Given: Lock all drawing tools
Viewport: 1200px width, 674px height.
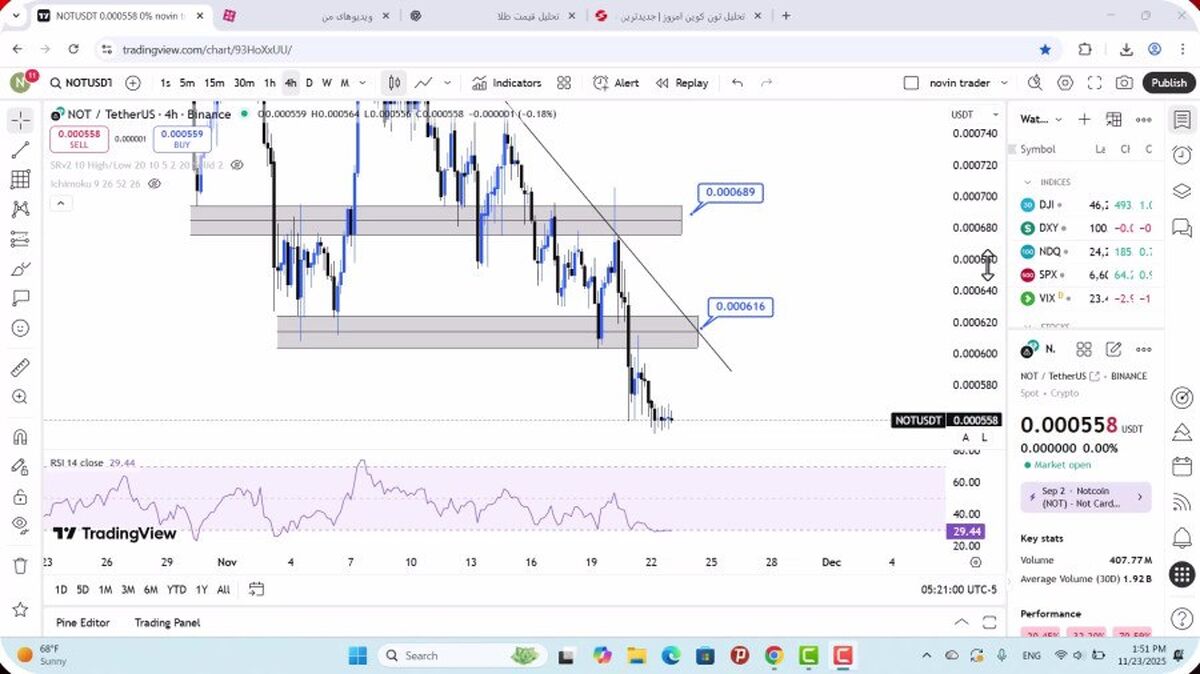Looking at the screenshot, I should pyautogui.click(x=20, y=497).
